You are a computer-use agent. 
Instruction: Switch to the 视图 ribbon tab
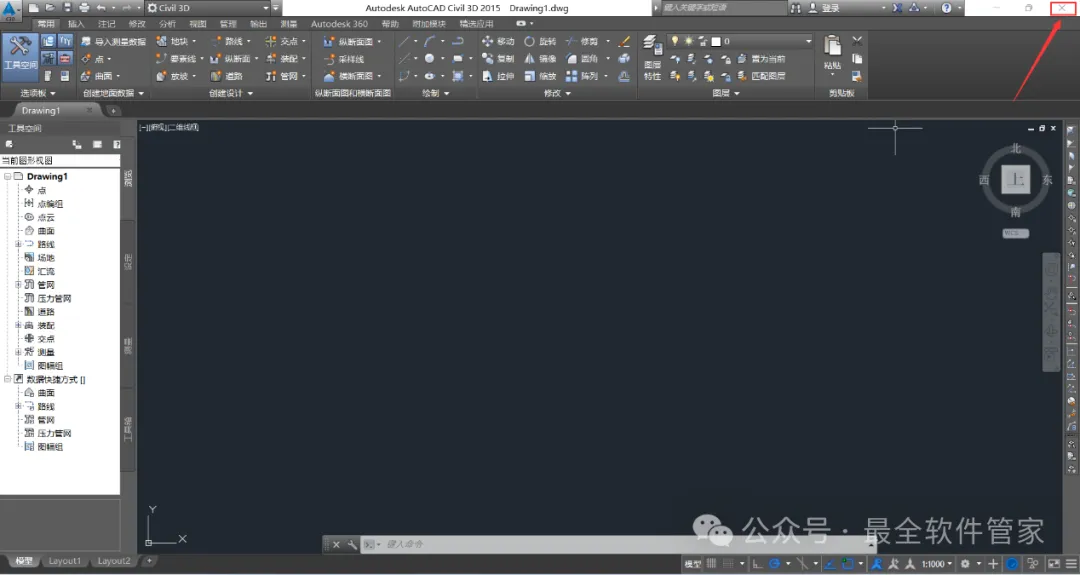tap(198, 23)
